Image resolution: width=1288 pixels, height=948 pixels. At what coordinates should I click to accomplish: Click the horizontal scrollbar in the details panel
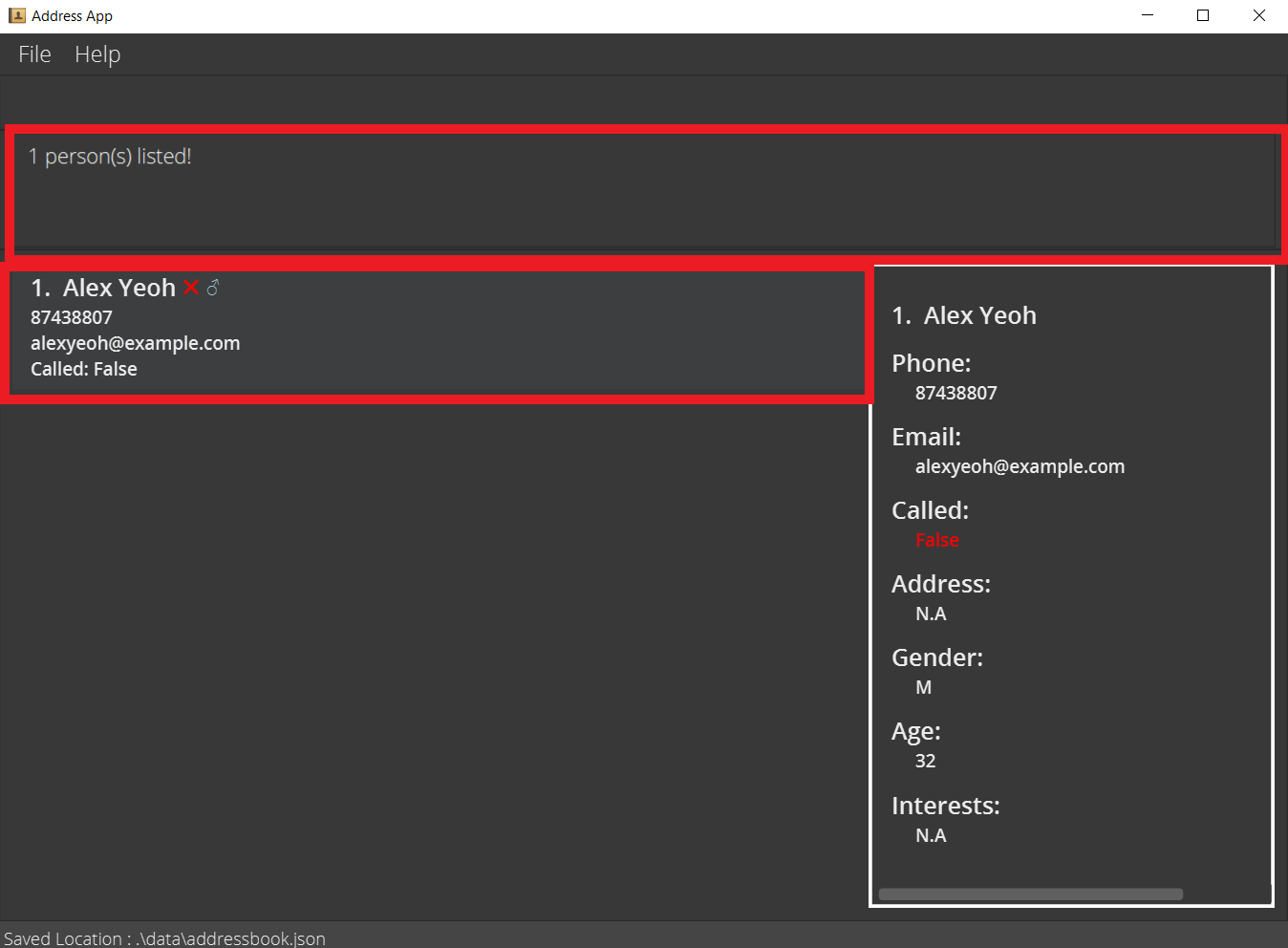click(x=1030, y=894)
